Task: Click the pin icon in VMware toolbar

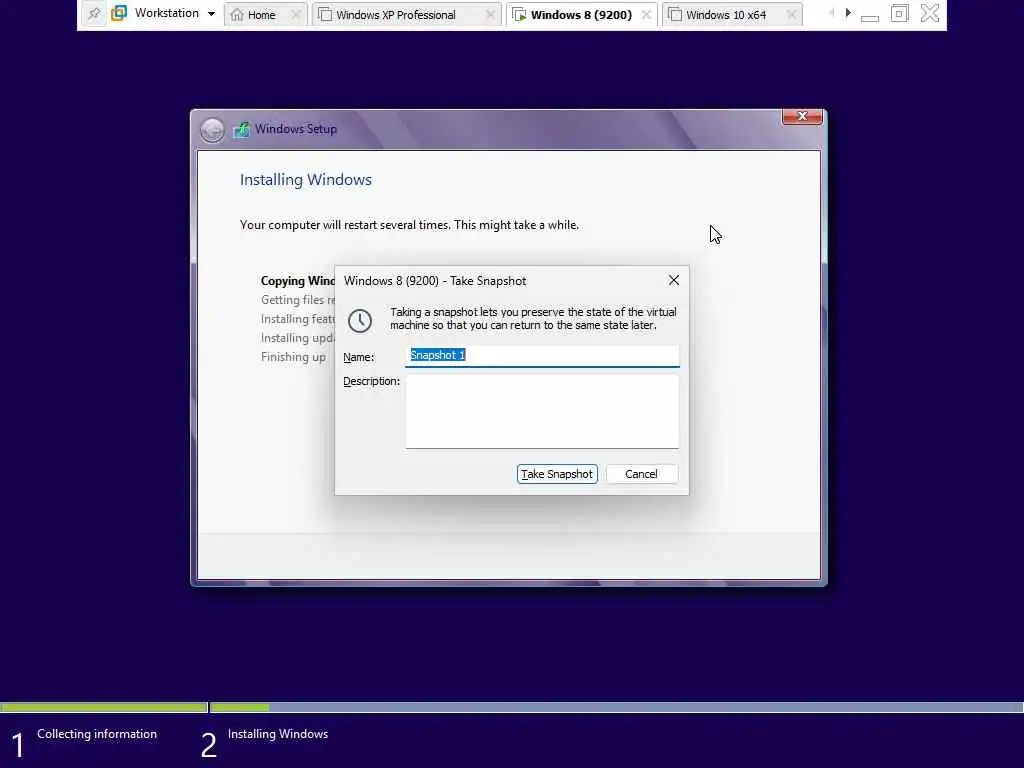Action: (94, 14)
